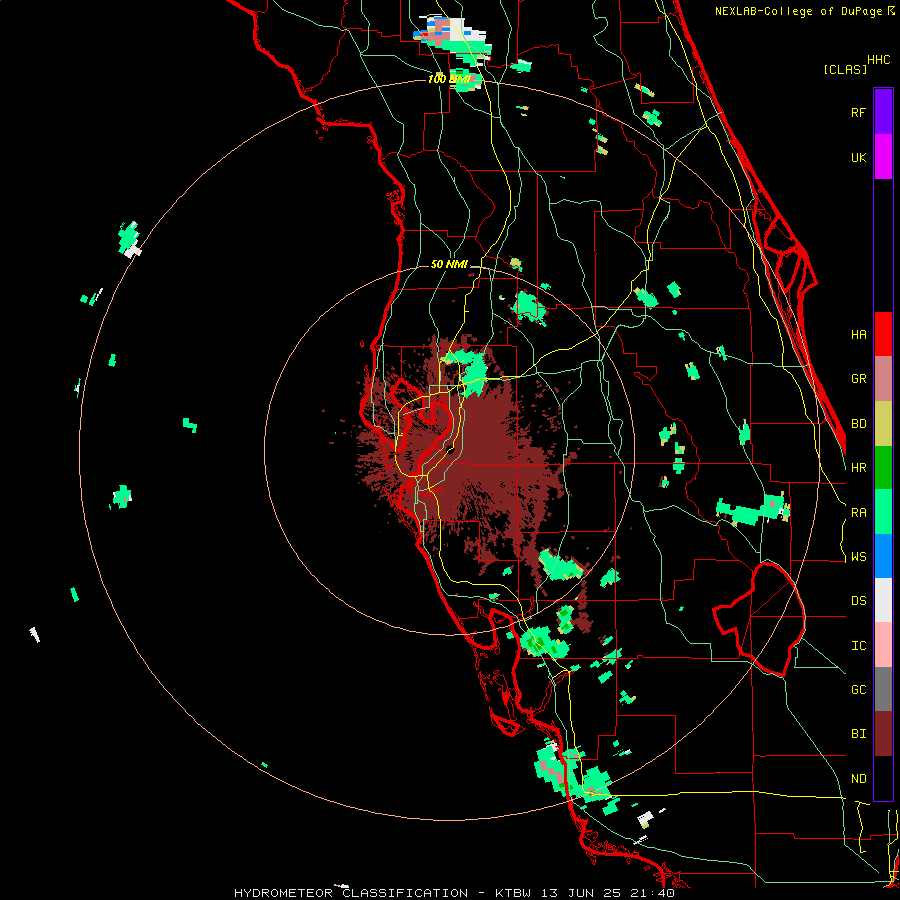This screenshot has height=900, width=900.
Task: Click the NEXLAB-College of DuPage credit text
Action: tap(798, 11)
